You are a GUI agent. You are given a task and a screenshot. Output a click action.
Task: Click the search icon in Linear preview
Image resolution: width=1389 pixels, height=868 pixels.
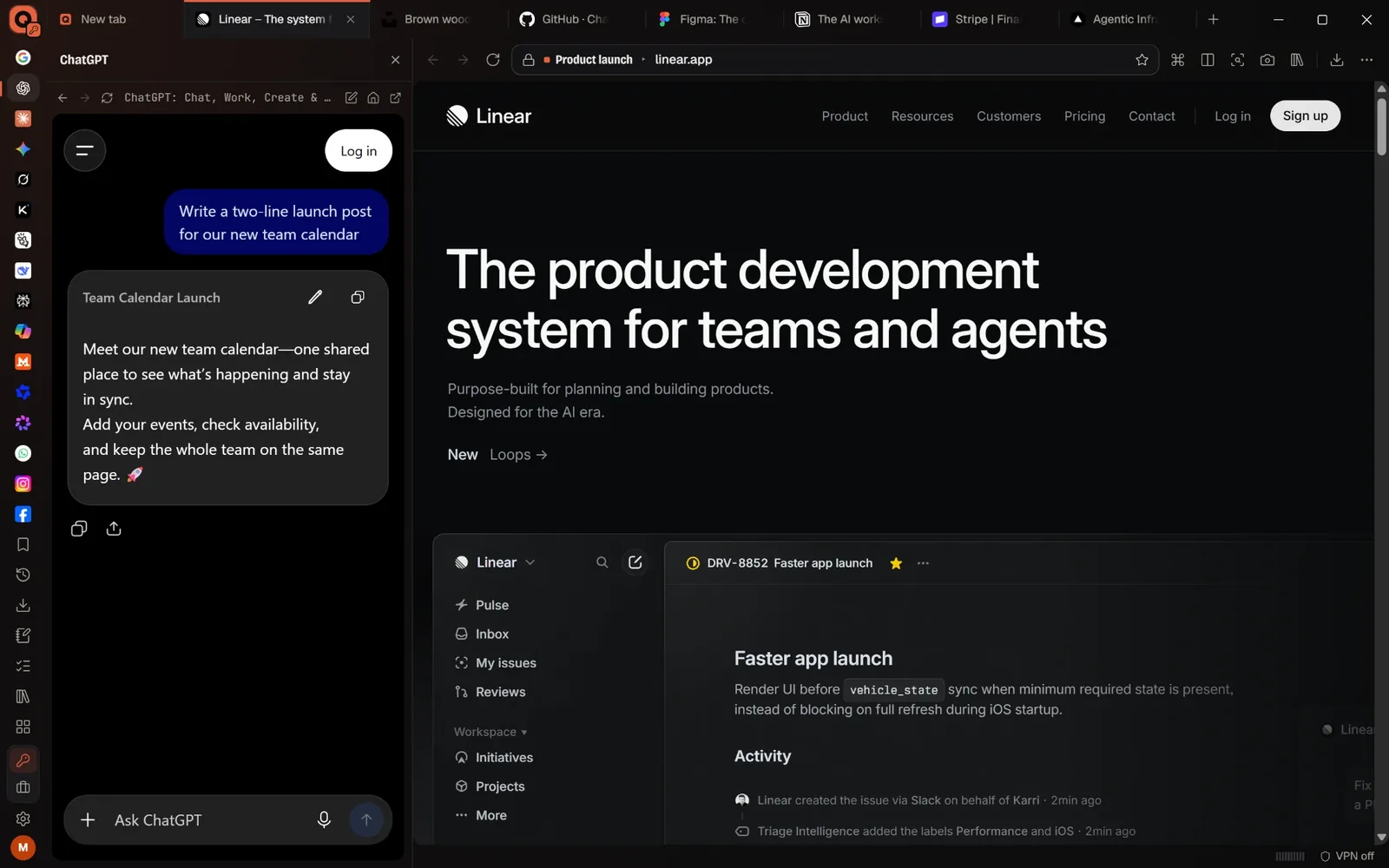point(602,562)
